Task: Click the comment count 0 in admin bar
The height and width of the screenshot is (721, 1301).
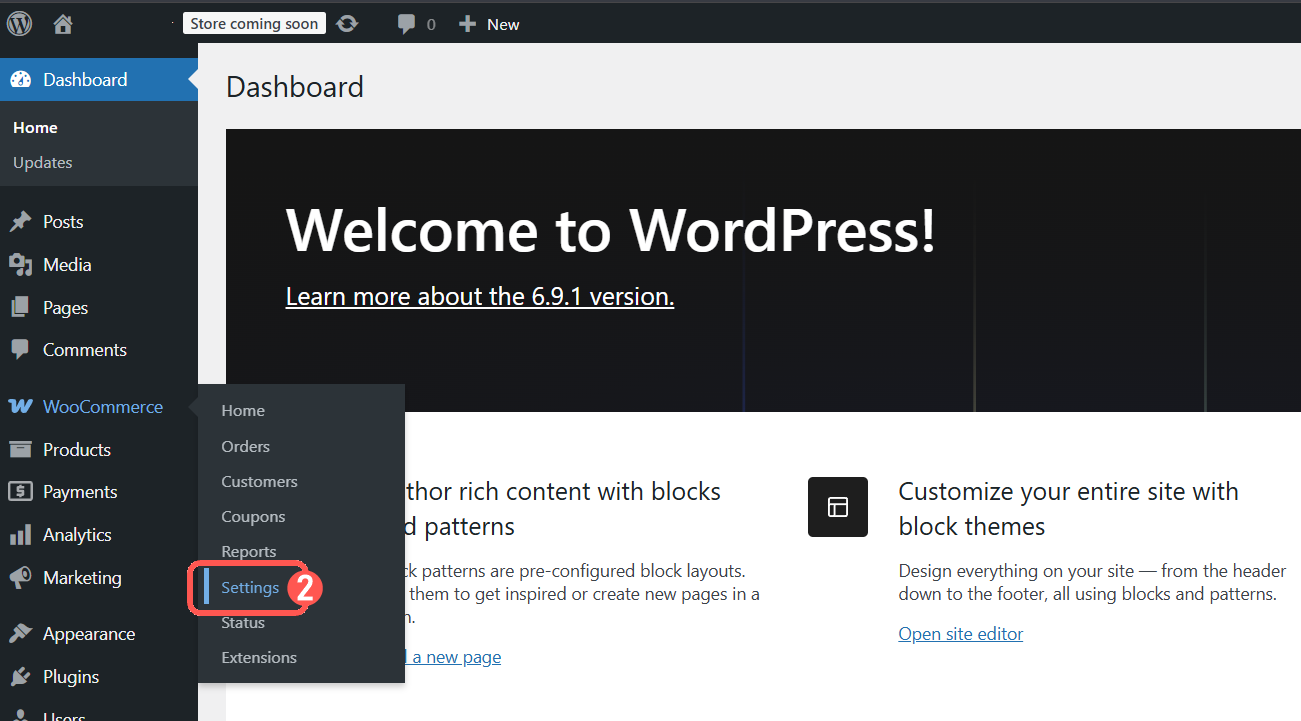Action: (x=431, y=25)
